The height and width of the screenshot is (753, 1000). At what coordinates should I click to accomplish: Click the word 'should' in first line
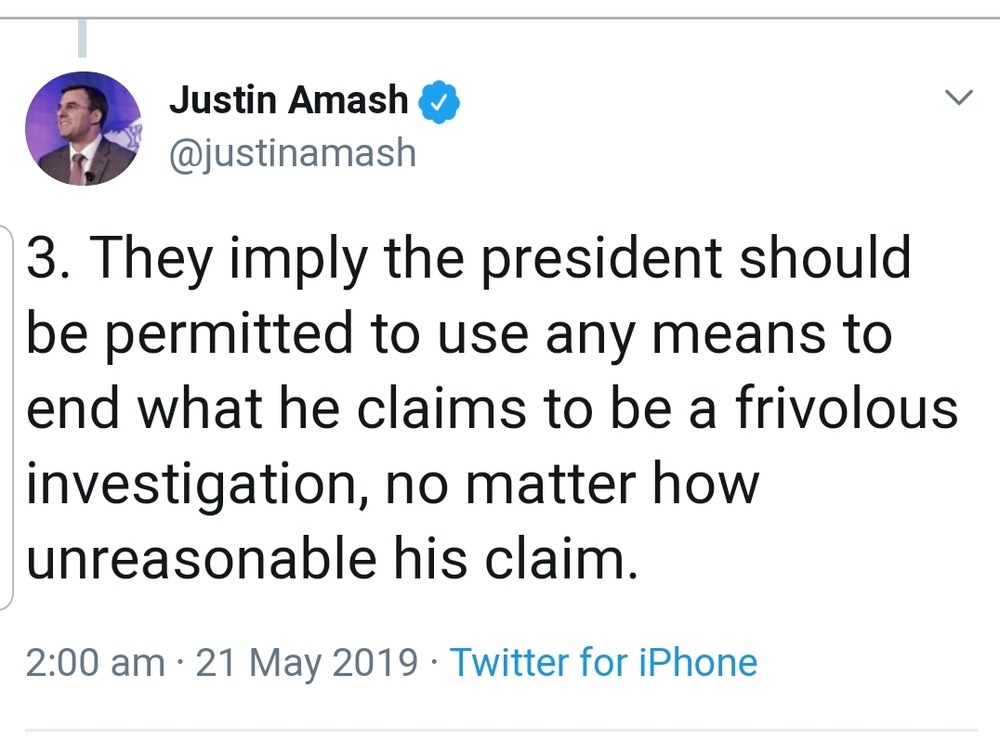click(824, 259)
